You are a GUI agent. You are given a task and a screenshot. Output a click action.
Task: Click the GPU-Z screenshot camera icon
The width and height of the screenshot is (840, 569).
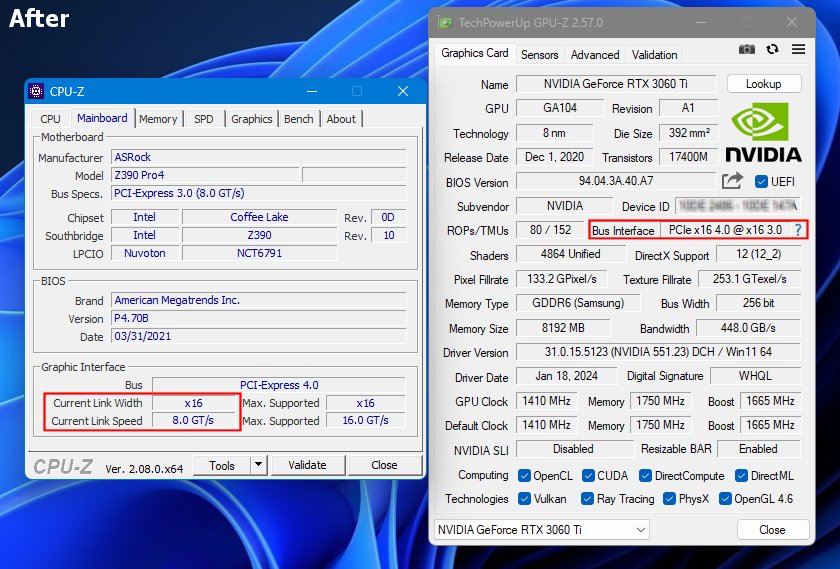(x=747, y=49)
